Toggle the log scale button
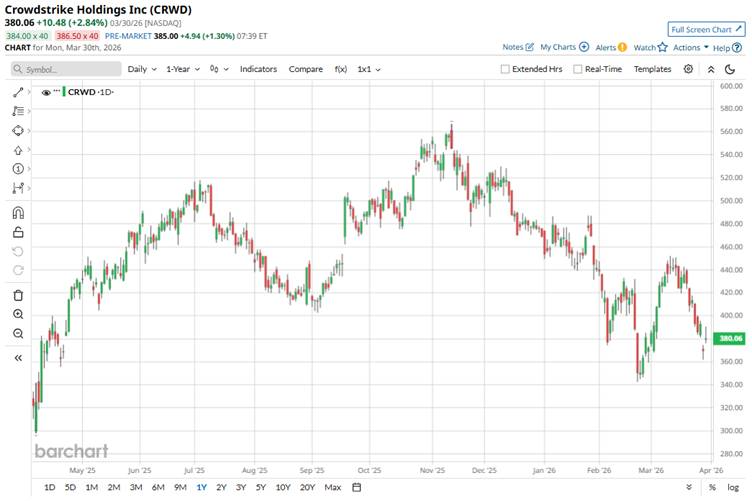The height and width of the screenshot is (501, 752). [733, 487]
